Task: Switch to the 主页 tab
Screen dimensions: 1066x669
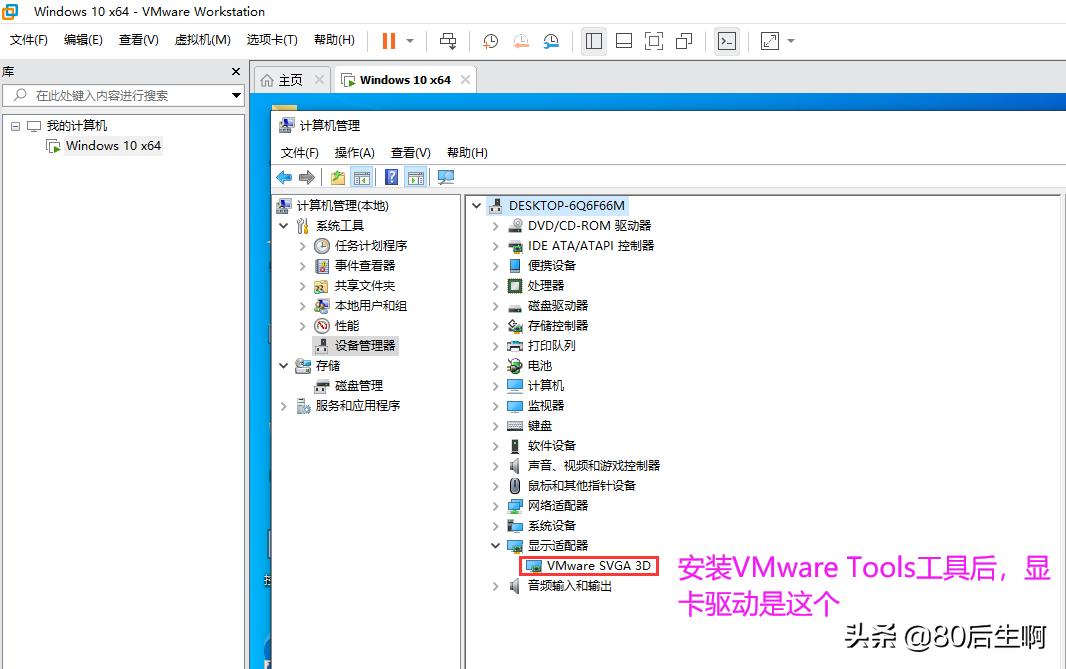Action: pos(291,78)
